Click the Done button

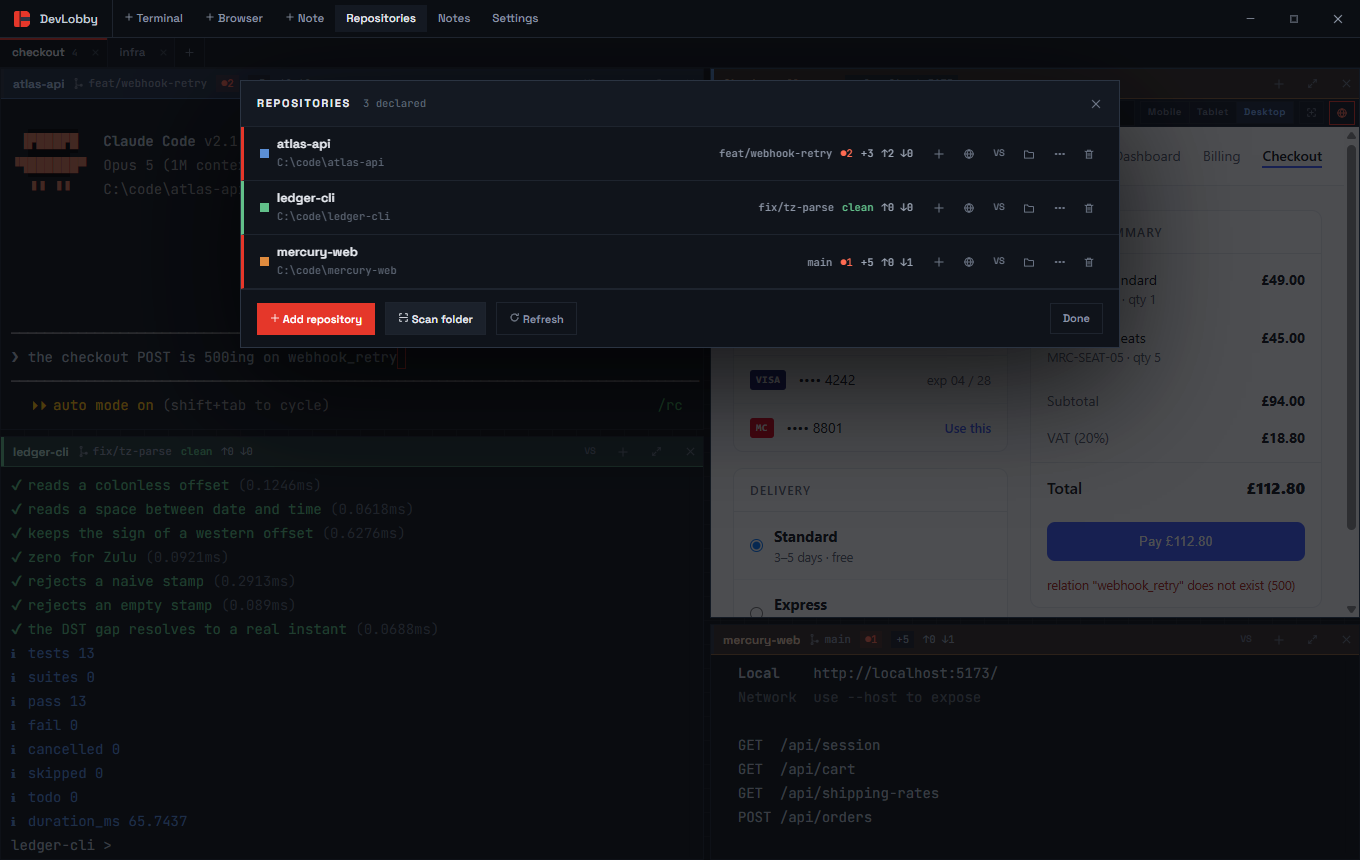pyautogui.click(x=1076, y=319)
